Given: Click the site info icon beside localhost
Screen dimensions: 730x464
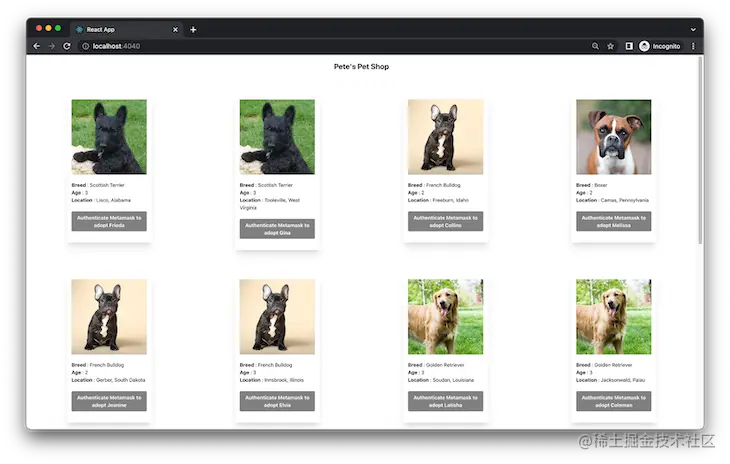Looking at the screenshot, I should (85, 46).
